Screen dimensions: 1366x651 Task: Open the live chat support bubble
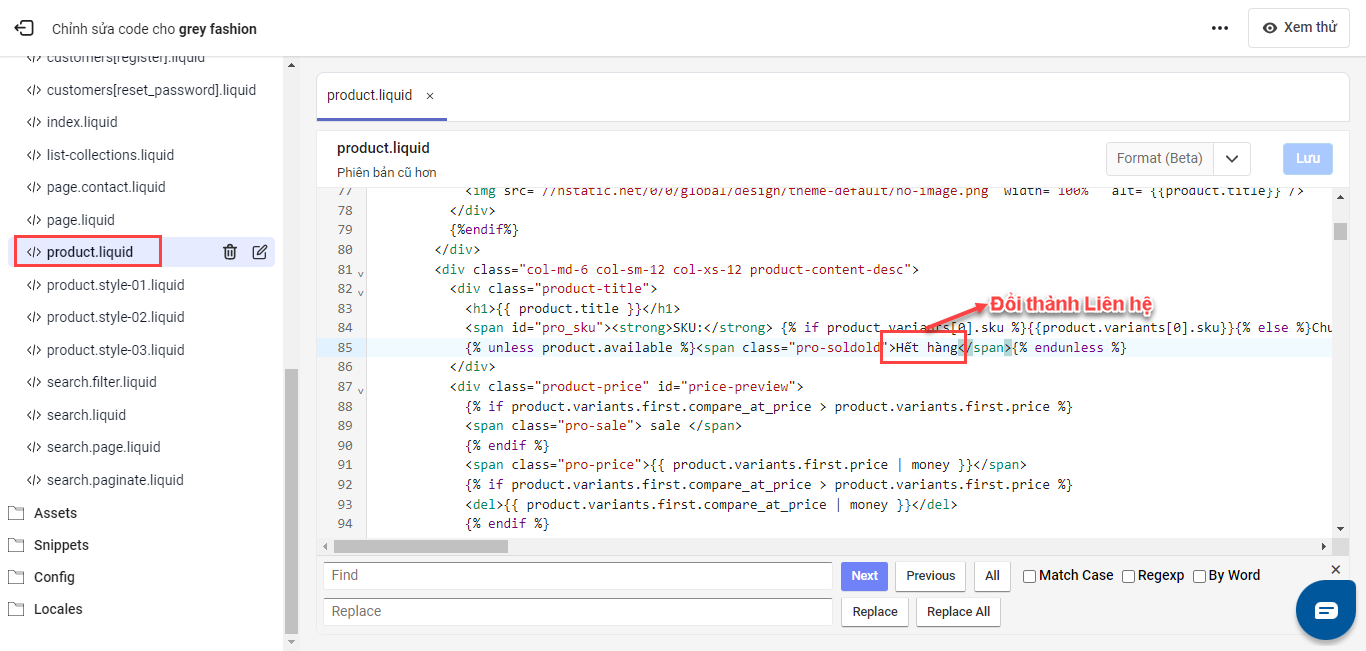(x=1325, y=610)
